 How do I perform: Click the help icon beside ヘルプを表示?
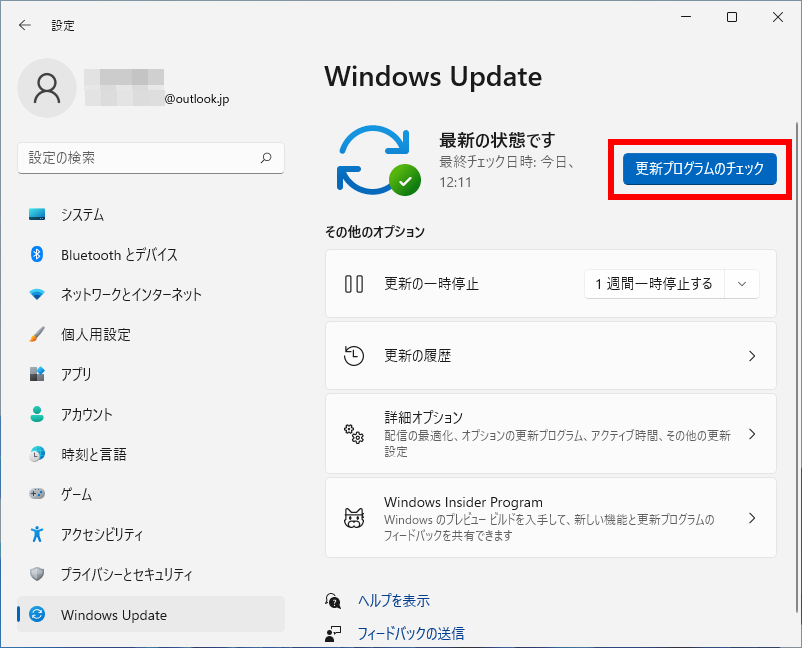[333, 600]
